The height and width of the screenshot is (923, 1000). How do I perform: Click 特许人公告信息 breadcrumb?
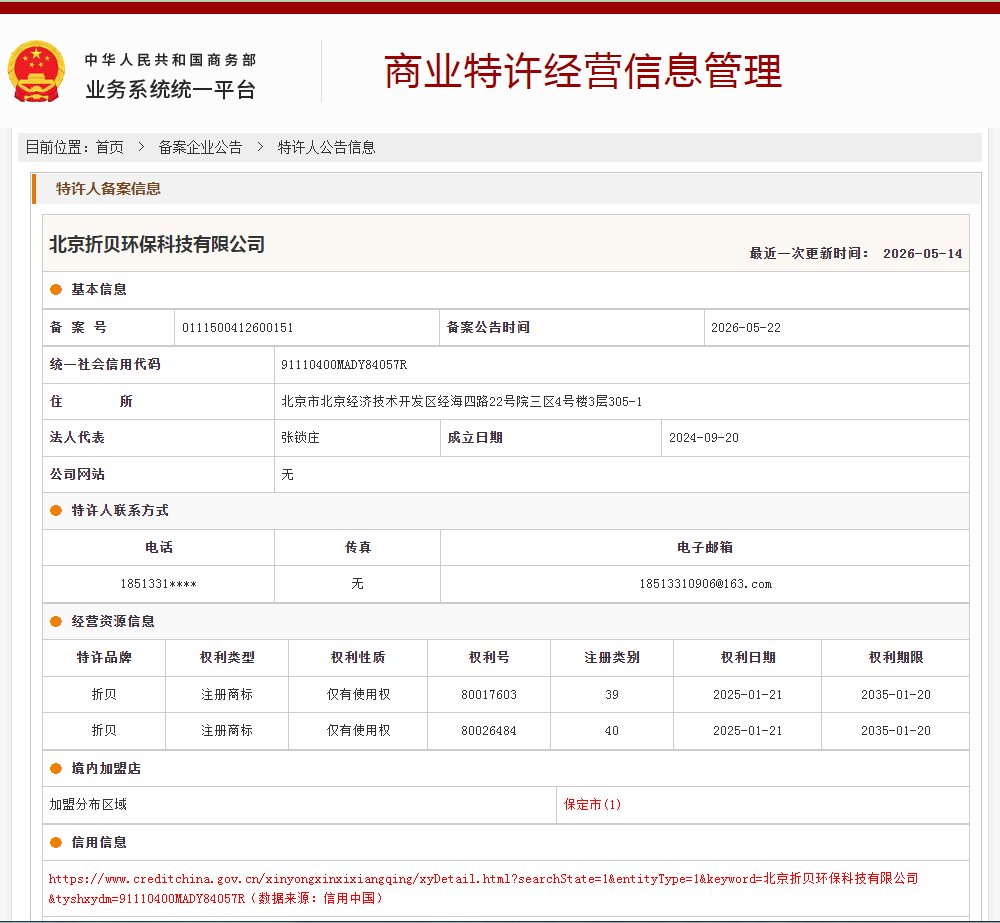tap(327, 147)
